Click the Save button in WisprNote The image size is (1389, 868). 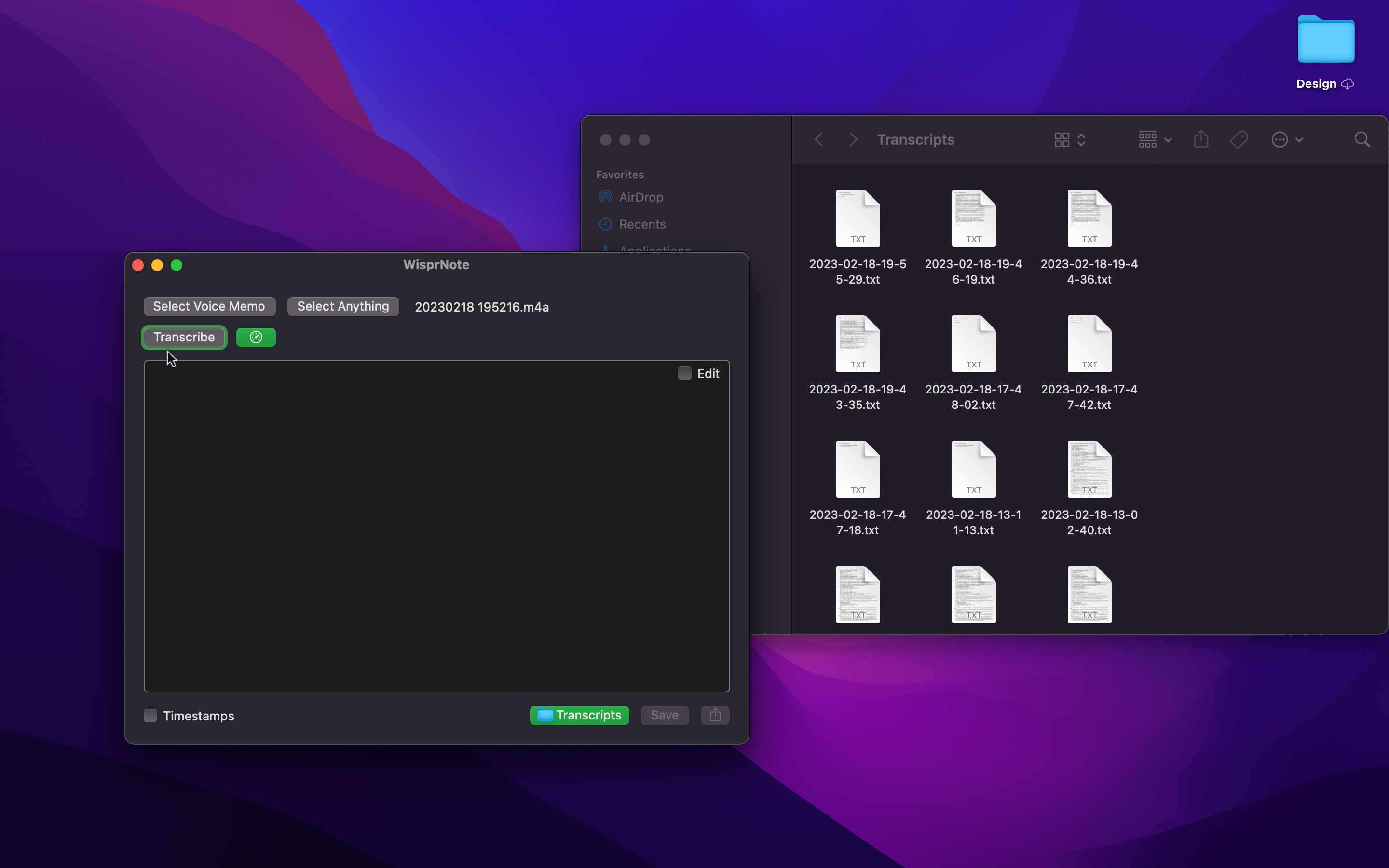coord(665,715)
